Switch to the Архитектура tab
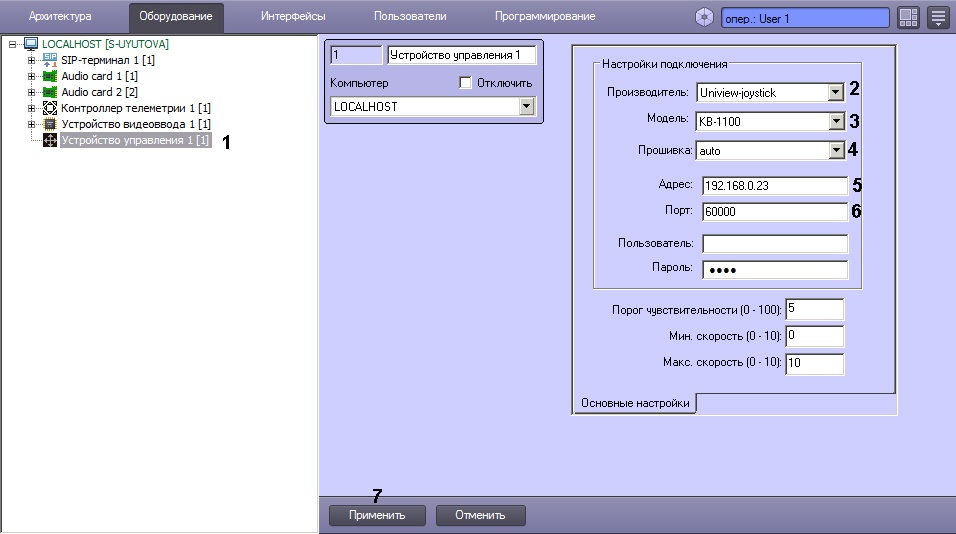The width and height of the screenshot is (956, 534). click(60, 17)
